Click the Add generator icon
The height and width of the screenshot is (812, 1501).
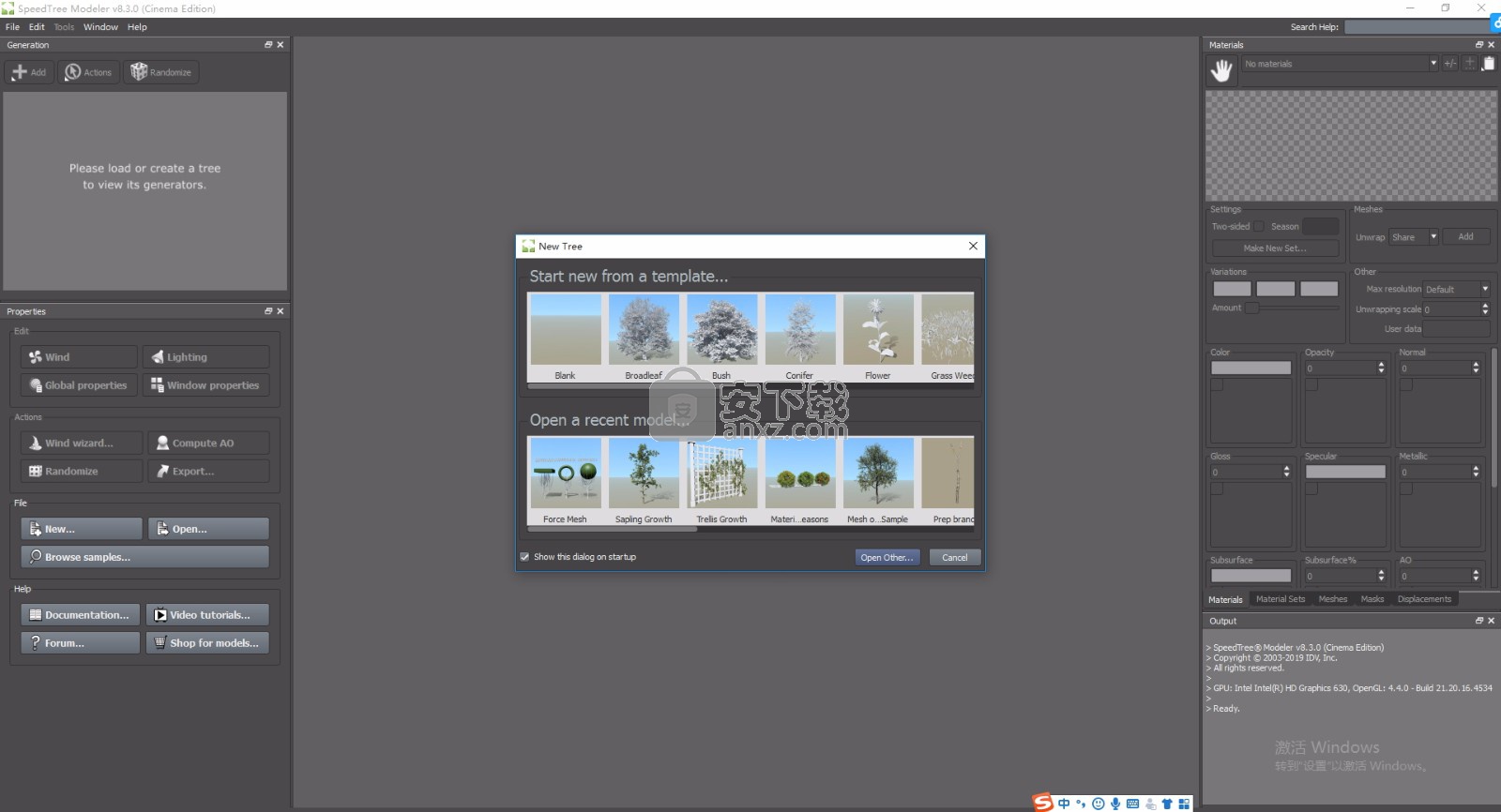(x=29, y=72)
